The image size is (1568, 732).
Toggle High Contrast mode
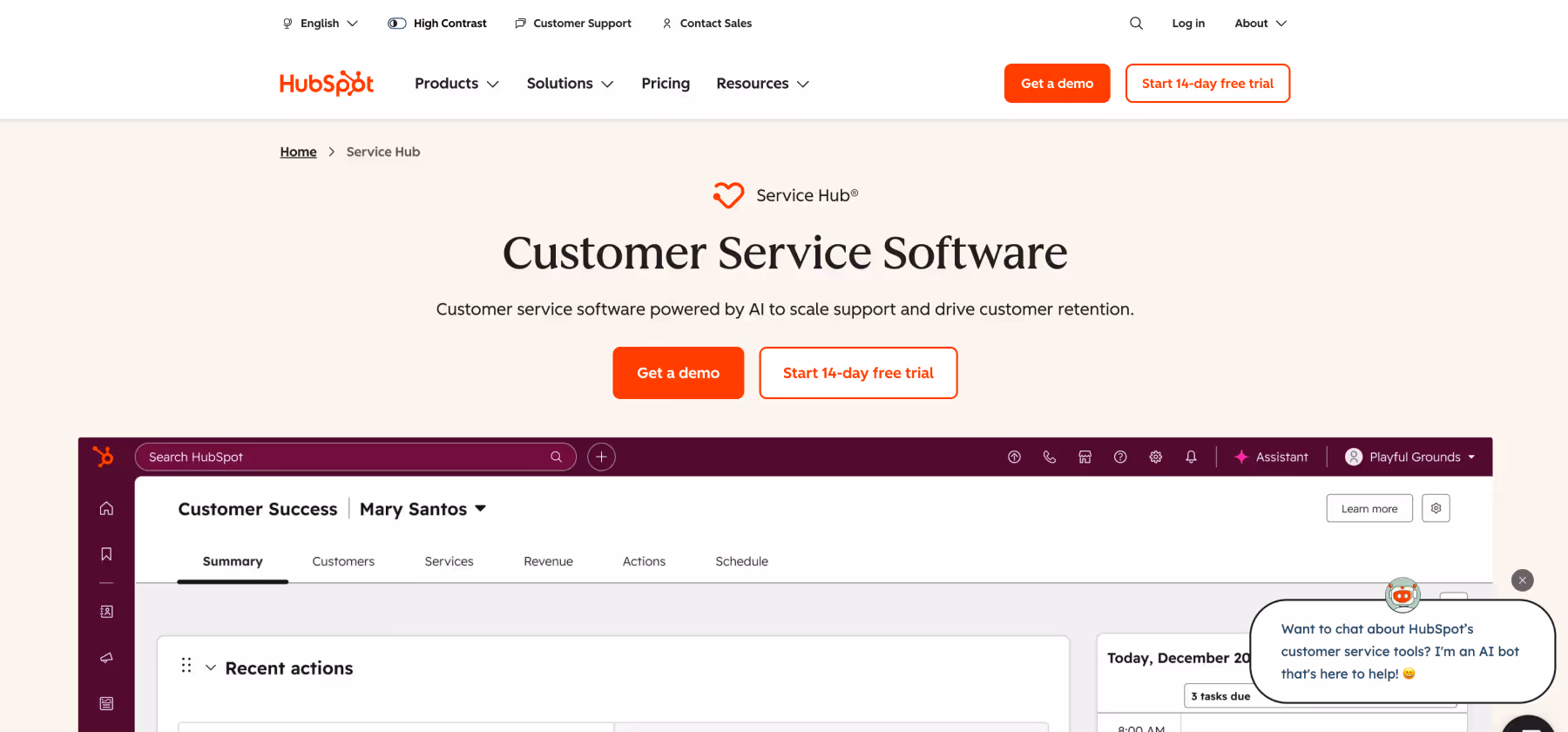point(436,24)
